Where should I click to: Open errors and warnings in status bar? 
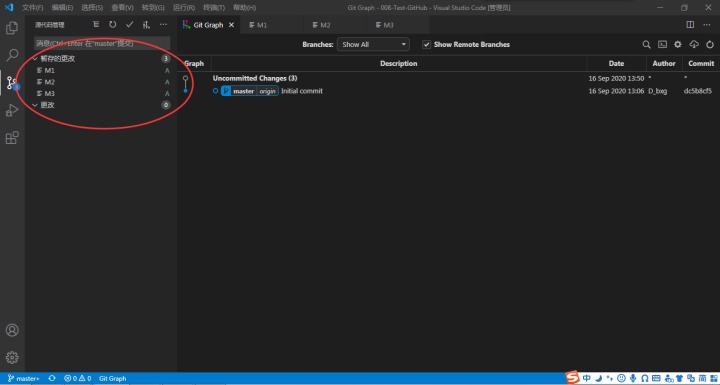click(x=78, y=379)
